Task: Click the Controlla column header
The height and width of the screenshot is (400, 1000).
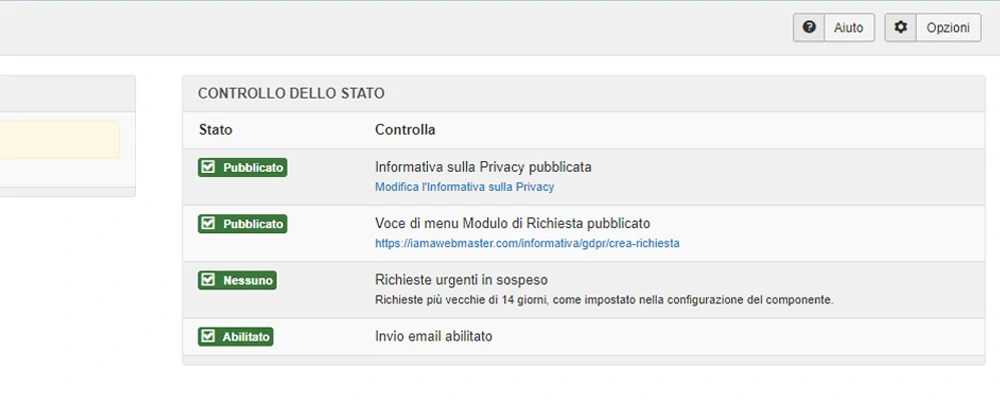Action: click(x=405, y=130)
